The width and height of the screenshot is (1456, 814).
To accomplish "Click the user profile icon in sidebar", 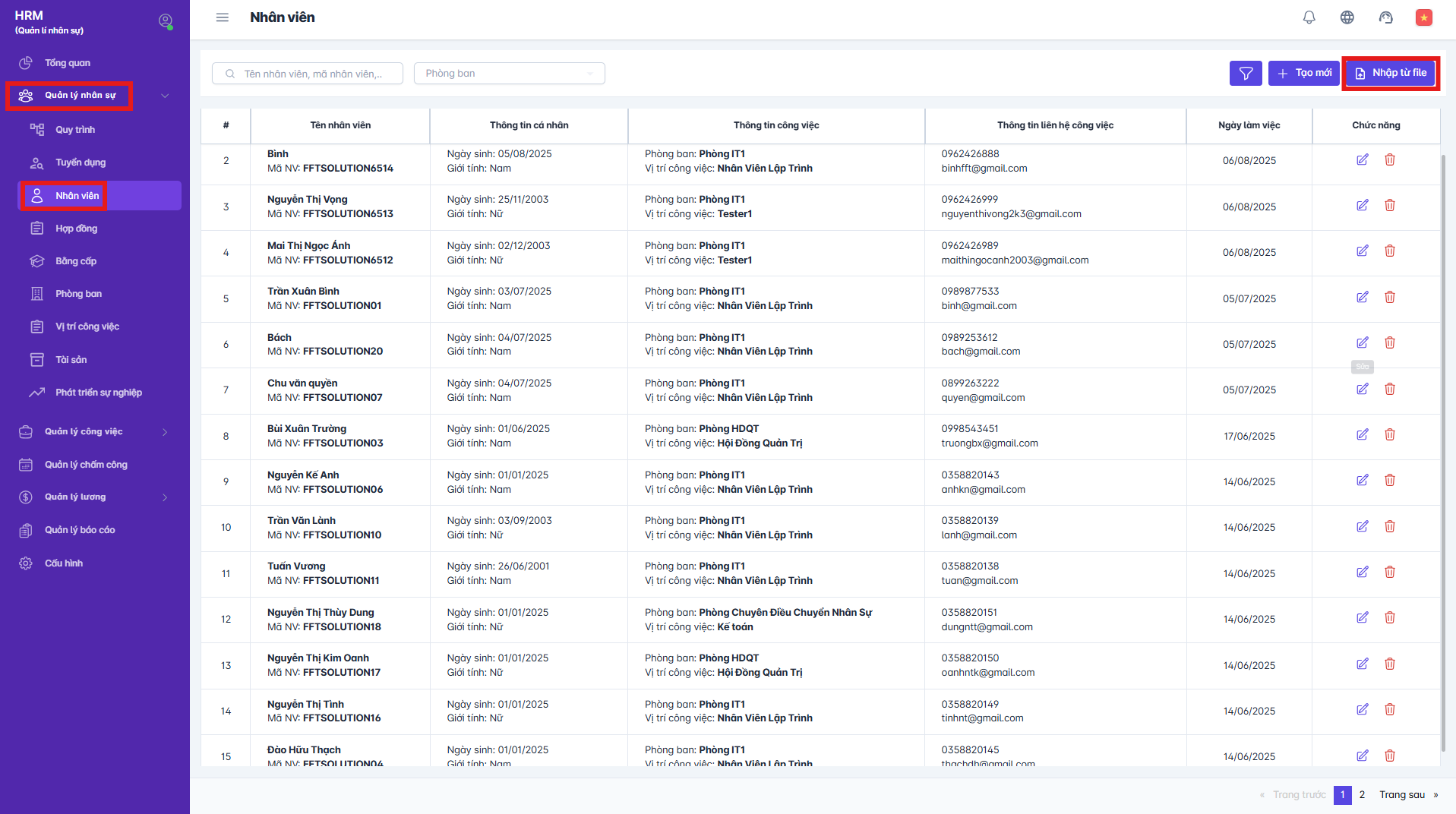I will tap(165, 21).
